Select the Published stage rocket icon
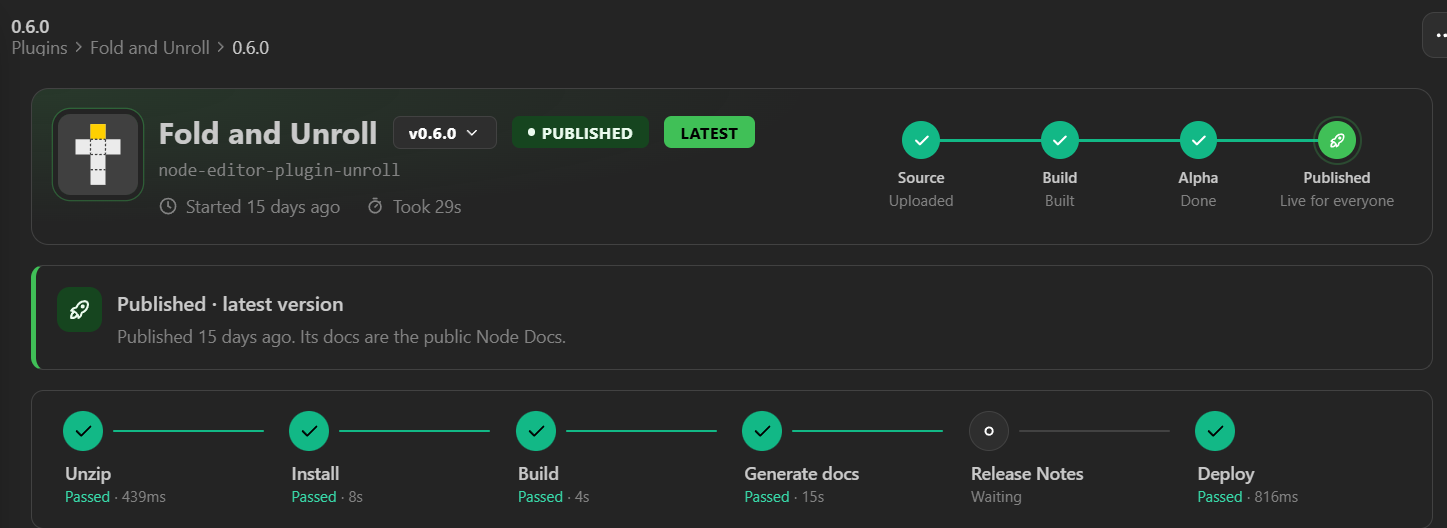Image resolution: width=1447 pixels, height=528 pixels. click(x=1337, y=141)
